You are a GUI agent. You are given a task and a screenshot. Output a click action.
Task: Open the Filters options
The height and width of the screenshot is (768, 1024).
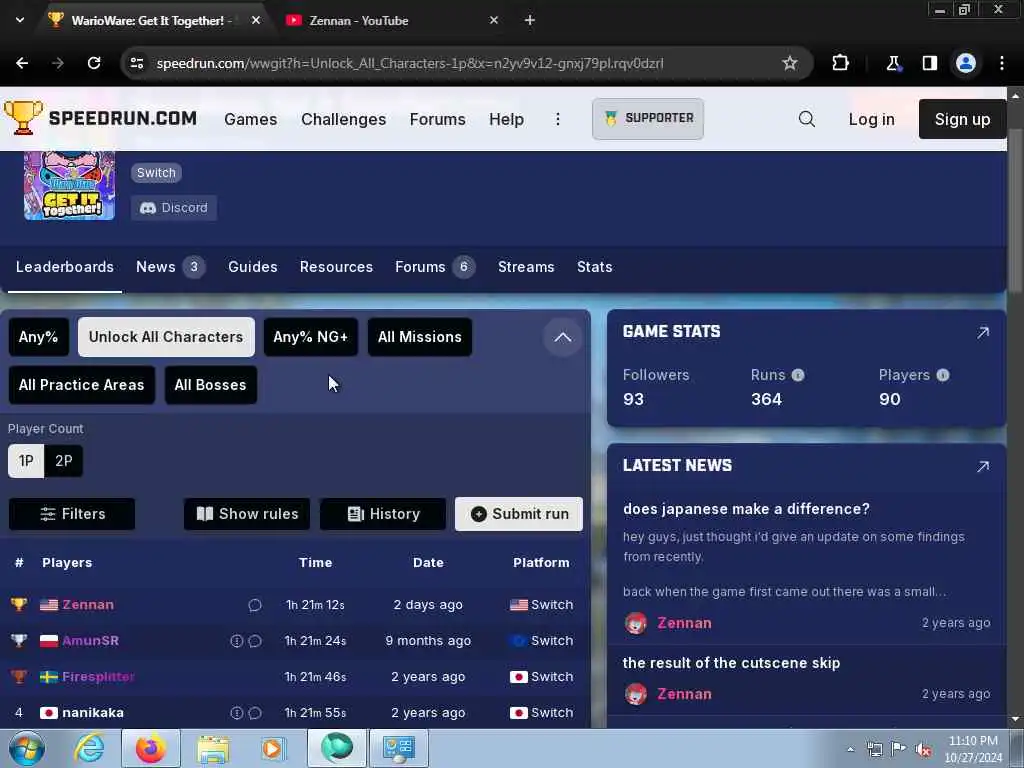click(x=72, y=514)
